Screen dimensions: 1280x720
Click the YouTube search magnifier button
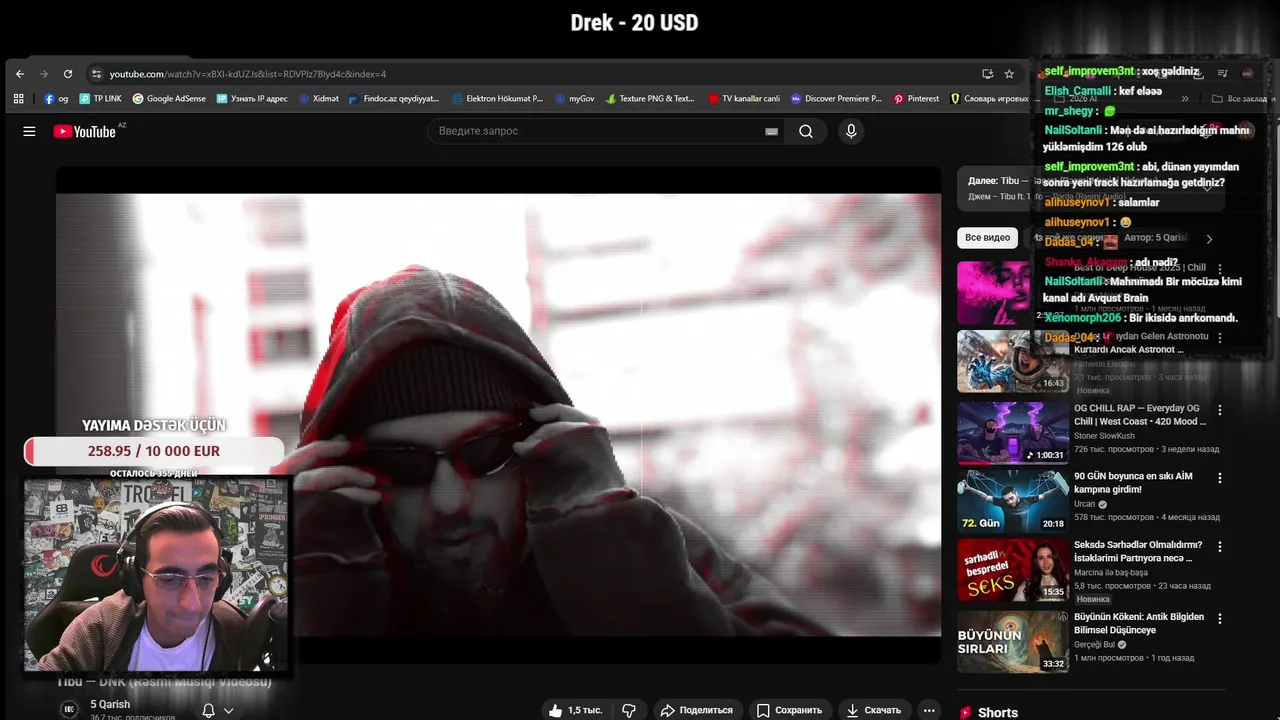(806, 131)
